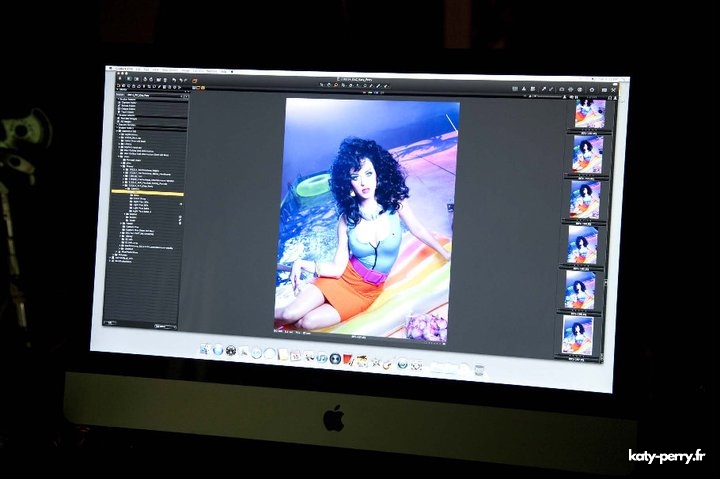Open the Calendar icon in the Dock
This screenshot has height=479, width=720.
coord(295,355)
